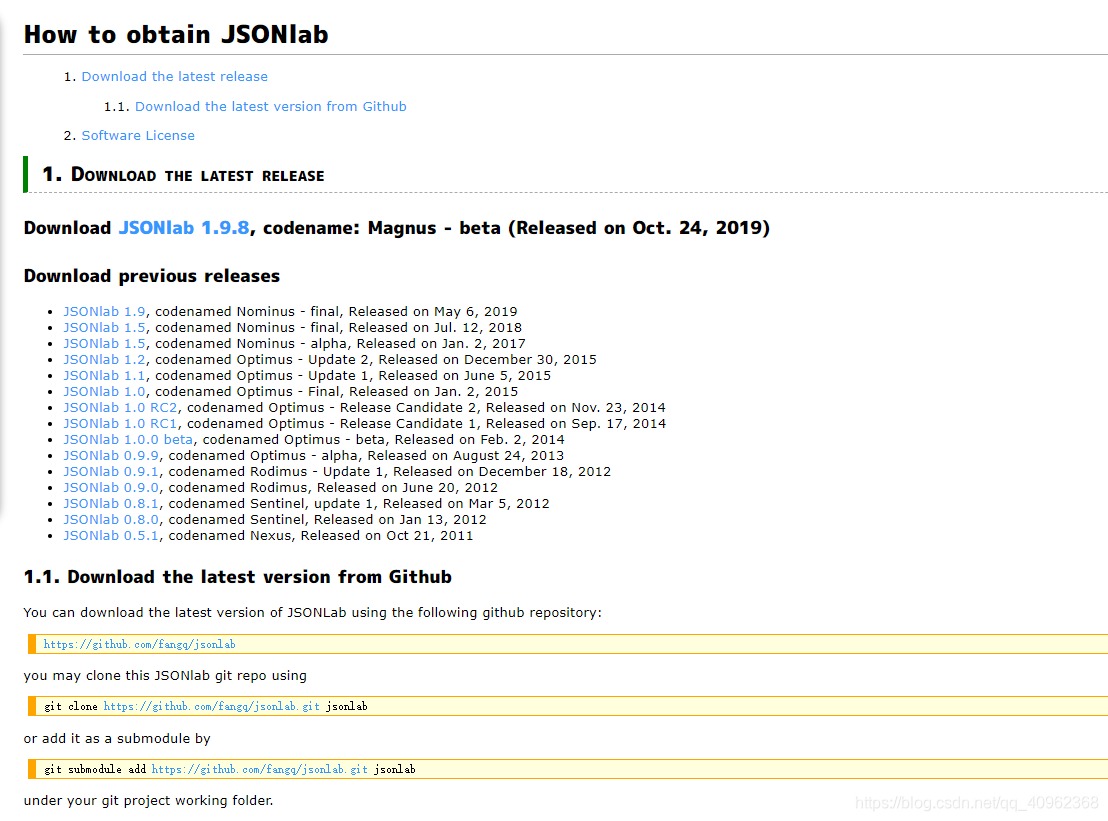The height and width of the screenshot is (821, 1108).
Task: Click the 'you may clone this JSONlab git repo' text
Action: tap(165, 675)
